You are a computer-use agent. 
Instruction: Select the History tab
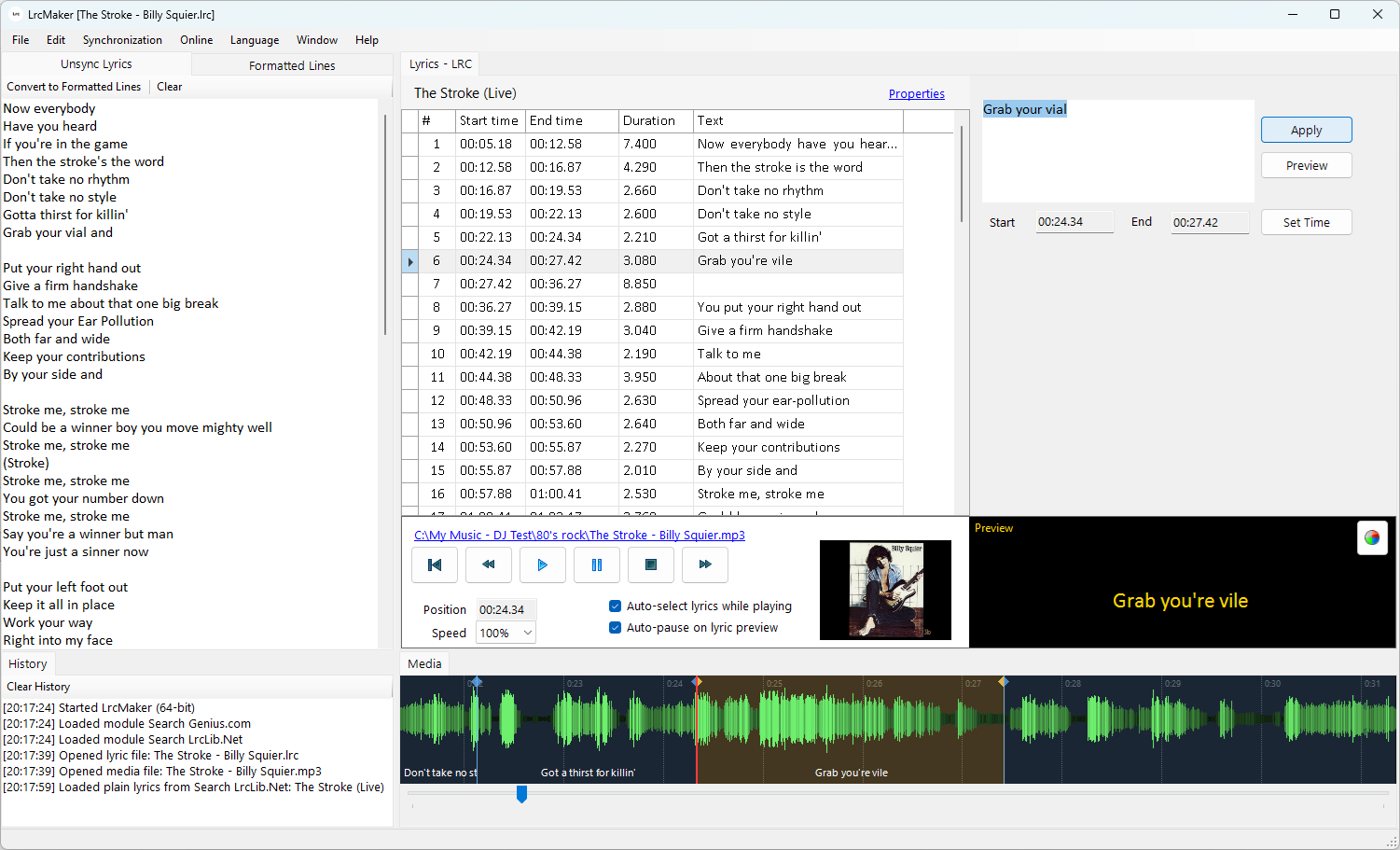pyautogui.click(x=28, y=664)
